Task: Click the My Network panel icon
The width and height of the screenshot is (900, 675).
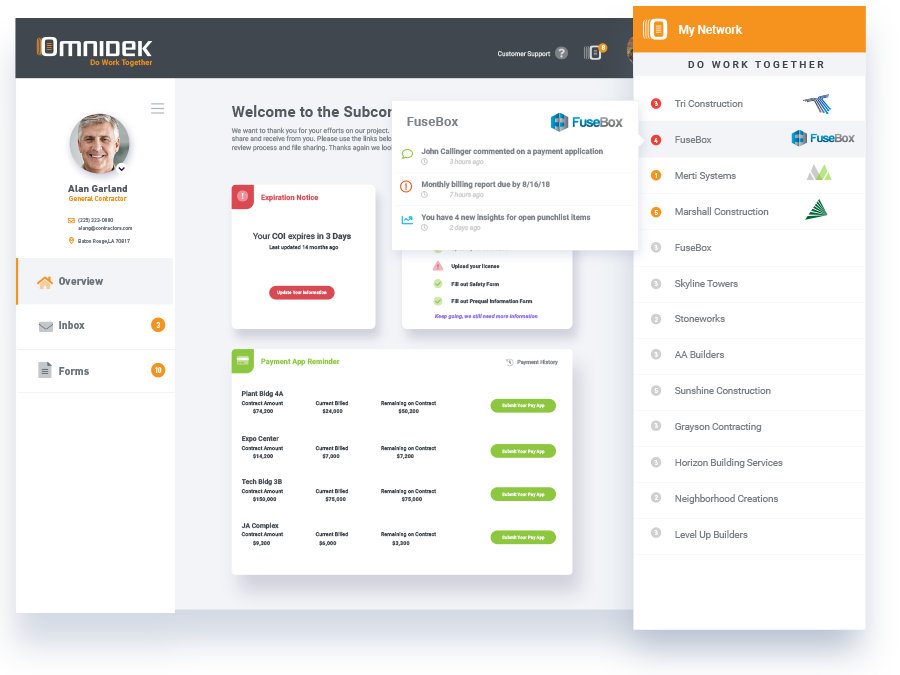Action: click(655, 29)
